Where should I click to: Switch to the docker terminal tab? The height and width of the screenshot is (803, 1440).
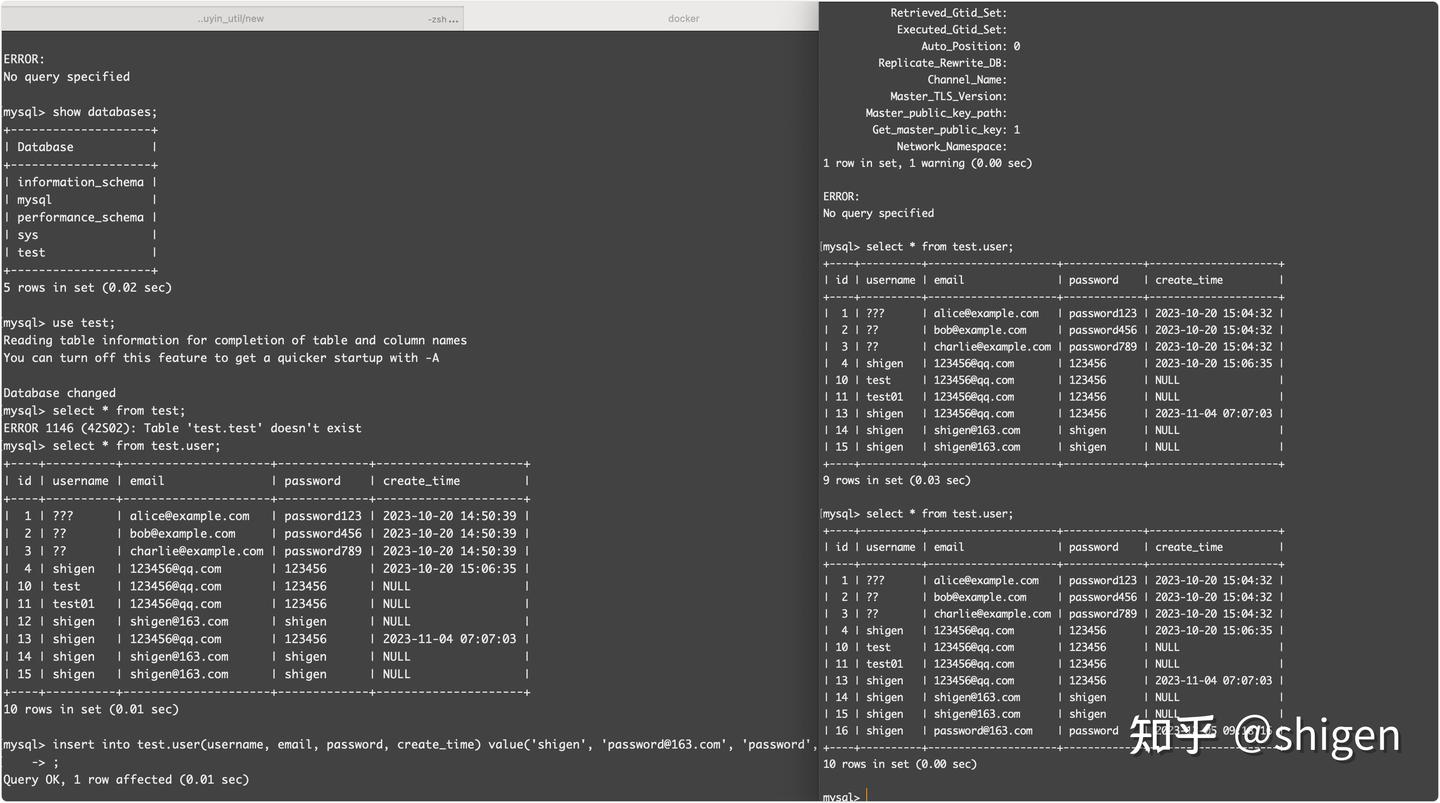pos(683,17)
